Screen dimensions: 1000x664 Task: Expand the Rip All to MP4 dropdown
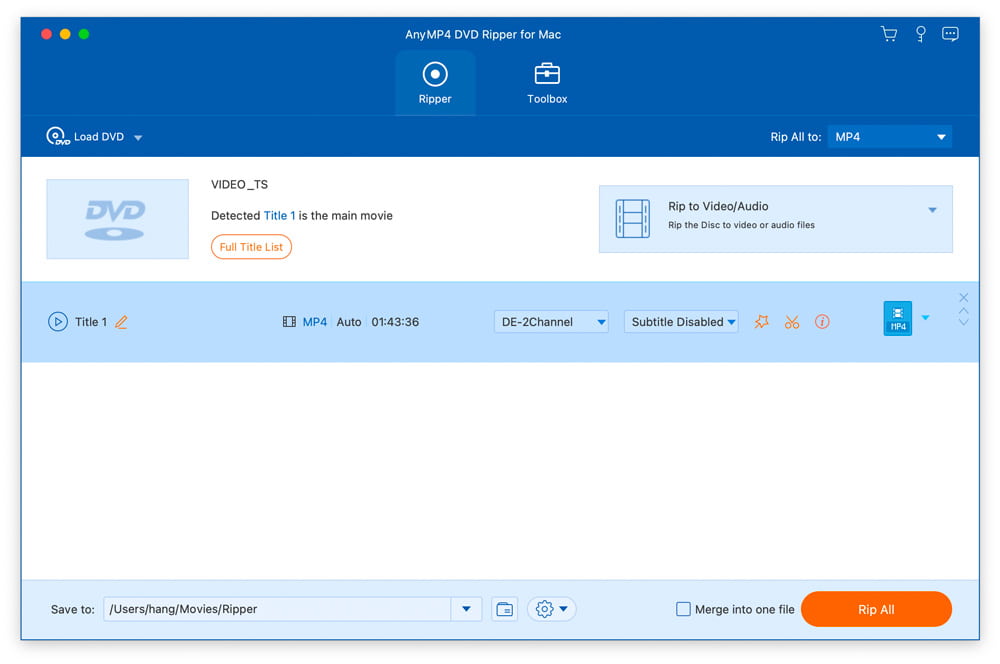coord(889,137)
